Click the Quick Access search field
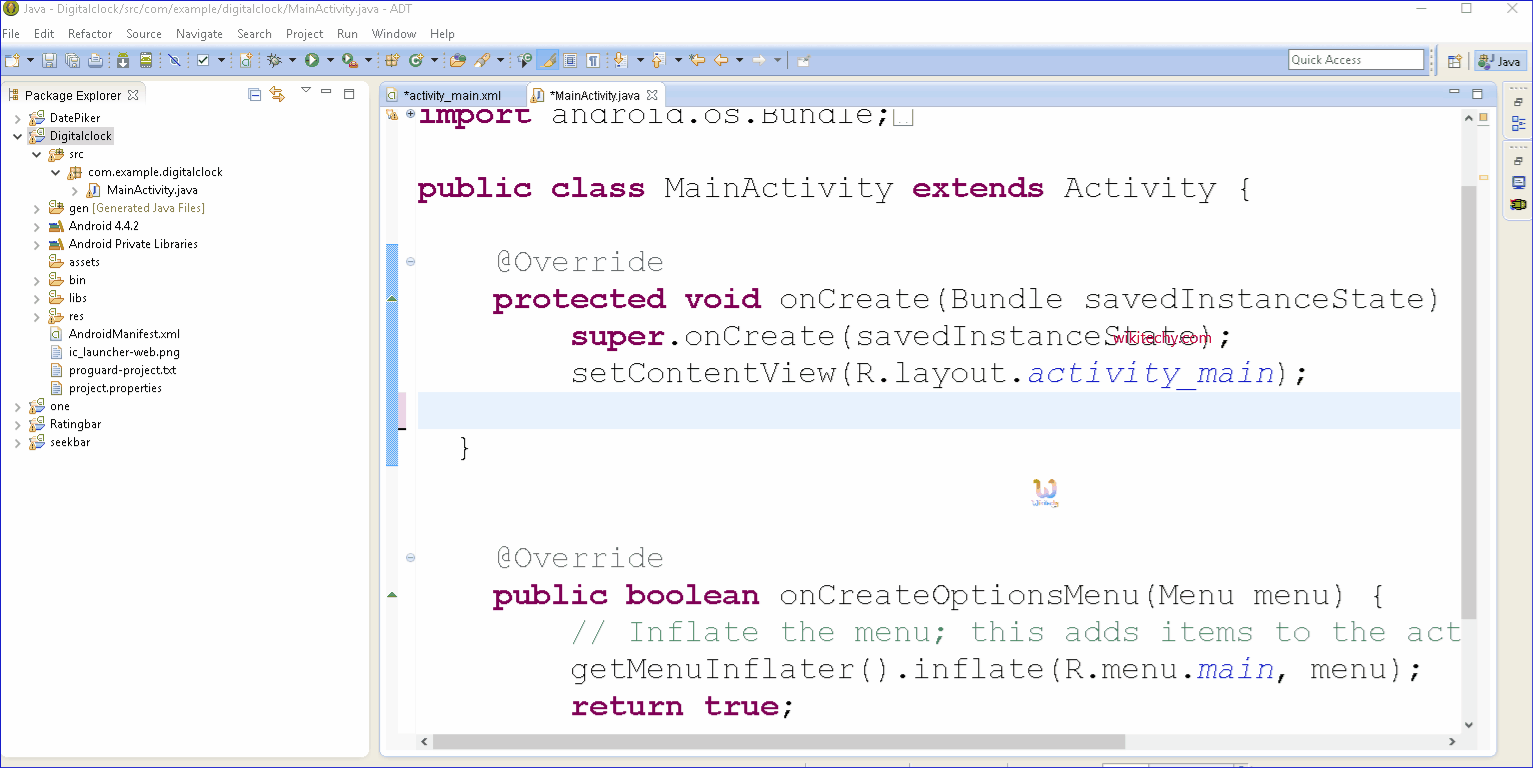1533x768 pixels. point(1355,60)
